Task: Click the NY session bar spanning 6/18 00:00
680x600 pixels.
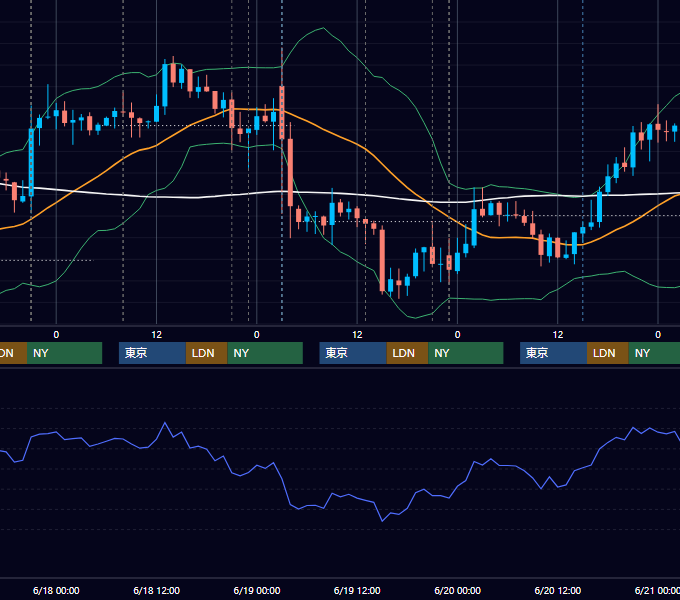Action: tap(65, 353)
